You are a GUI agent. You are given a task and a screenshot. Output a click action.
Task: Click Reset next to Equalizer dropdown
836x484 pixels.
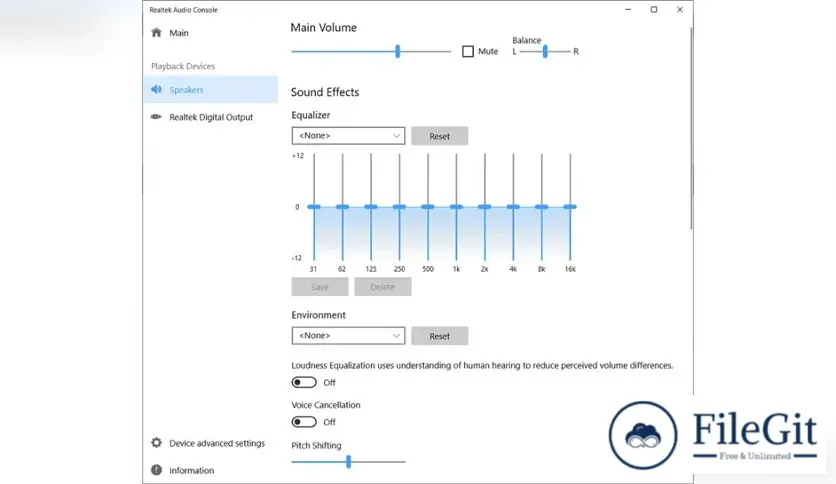[440, 136]
